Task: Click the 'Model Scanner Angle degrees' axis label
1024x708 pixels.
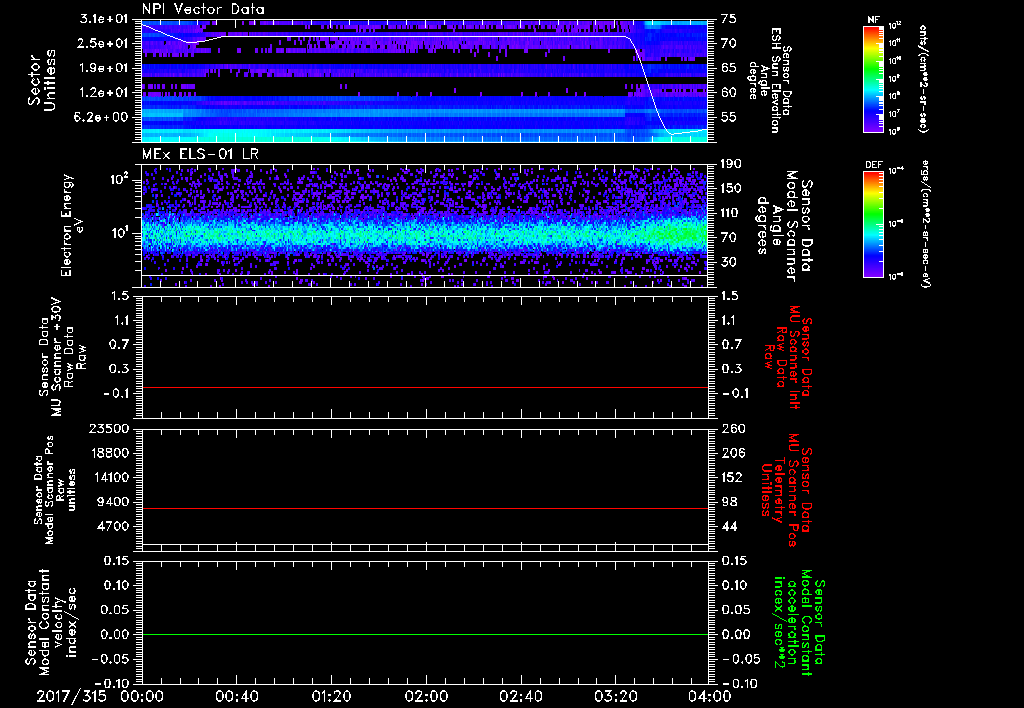Action: 784,226
